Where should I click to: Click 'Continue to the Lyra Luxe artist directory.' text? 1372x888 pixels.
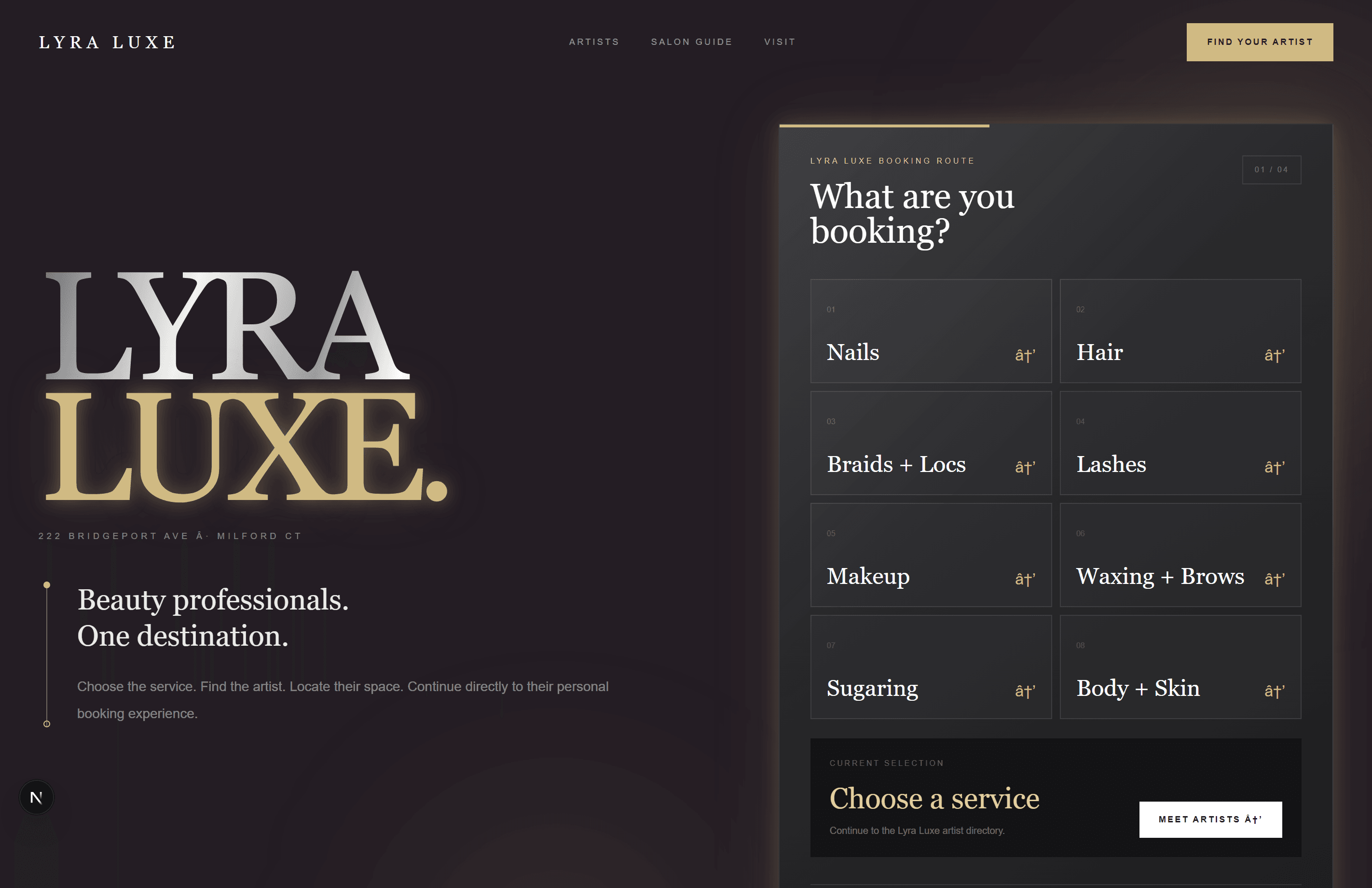click(917, 831)
